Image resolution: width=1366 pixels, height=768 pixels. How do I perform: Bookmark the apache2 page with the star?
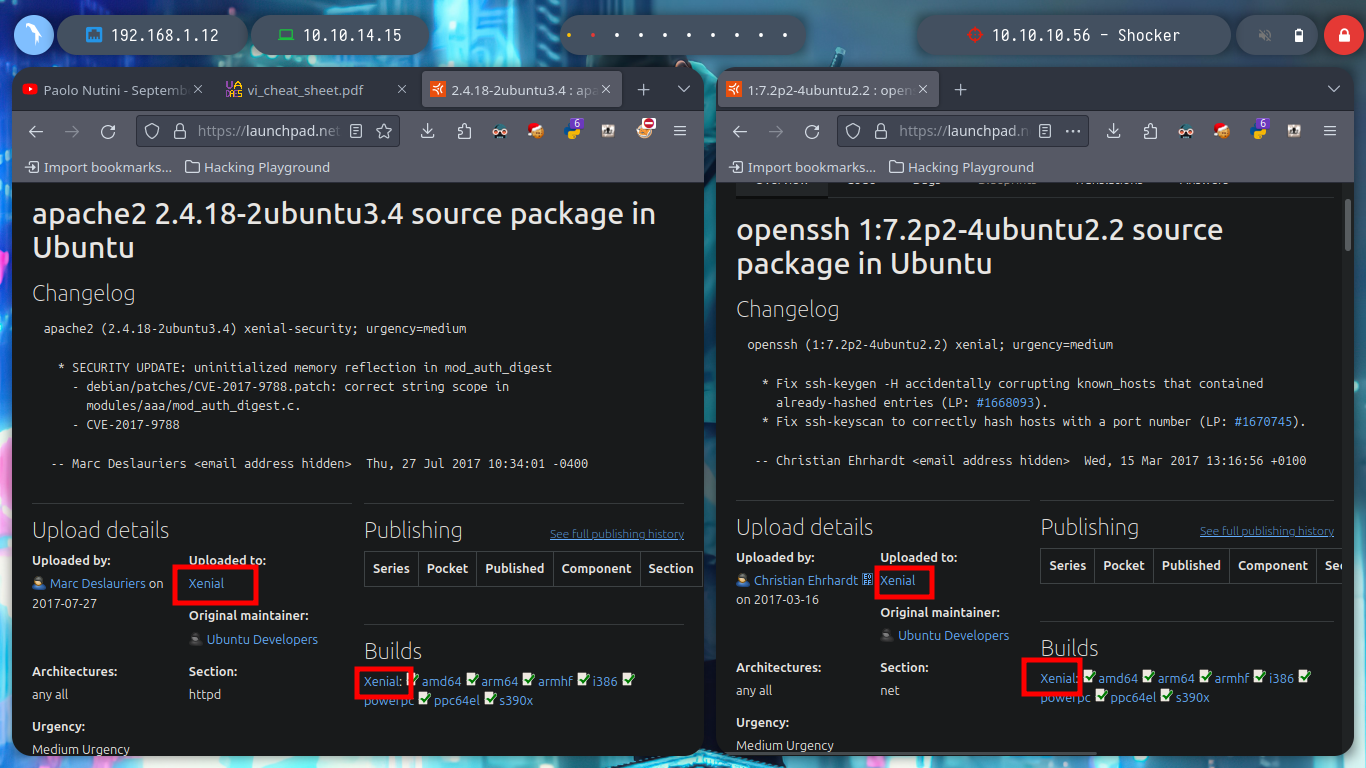point(384,131)
